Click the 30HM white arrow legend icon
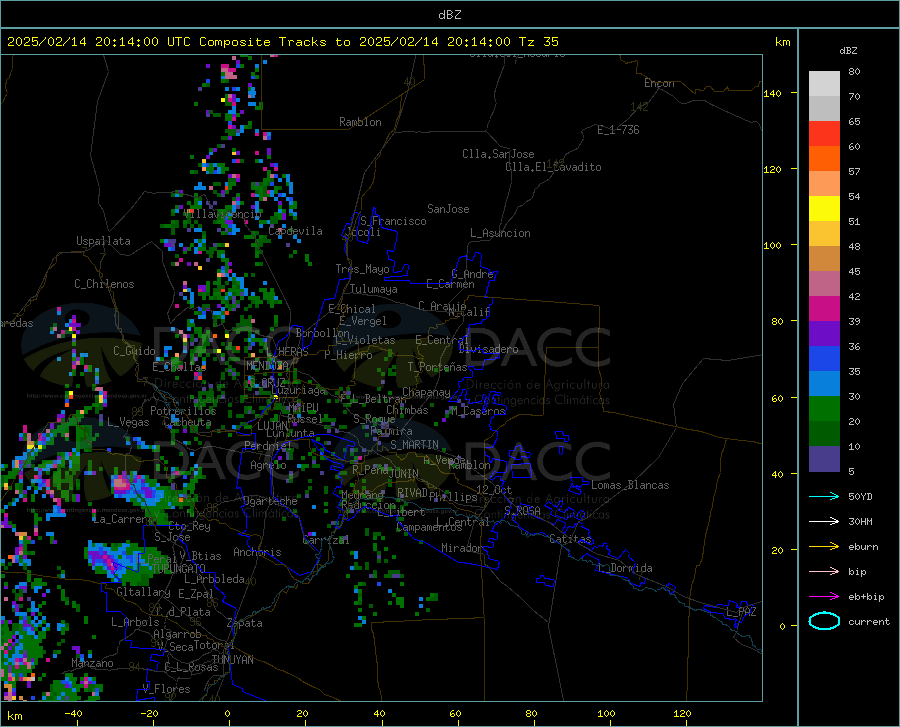This screenshot has height=727, width=900. pos(824,522)
